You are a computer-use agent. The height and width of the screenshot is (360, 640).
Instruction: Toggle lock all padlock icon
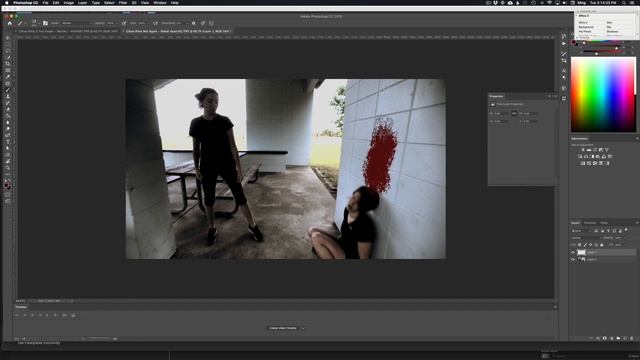click(x=602, y=244)
